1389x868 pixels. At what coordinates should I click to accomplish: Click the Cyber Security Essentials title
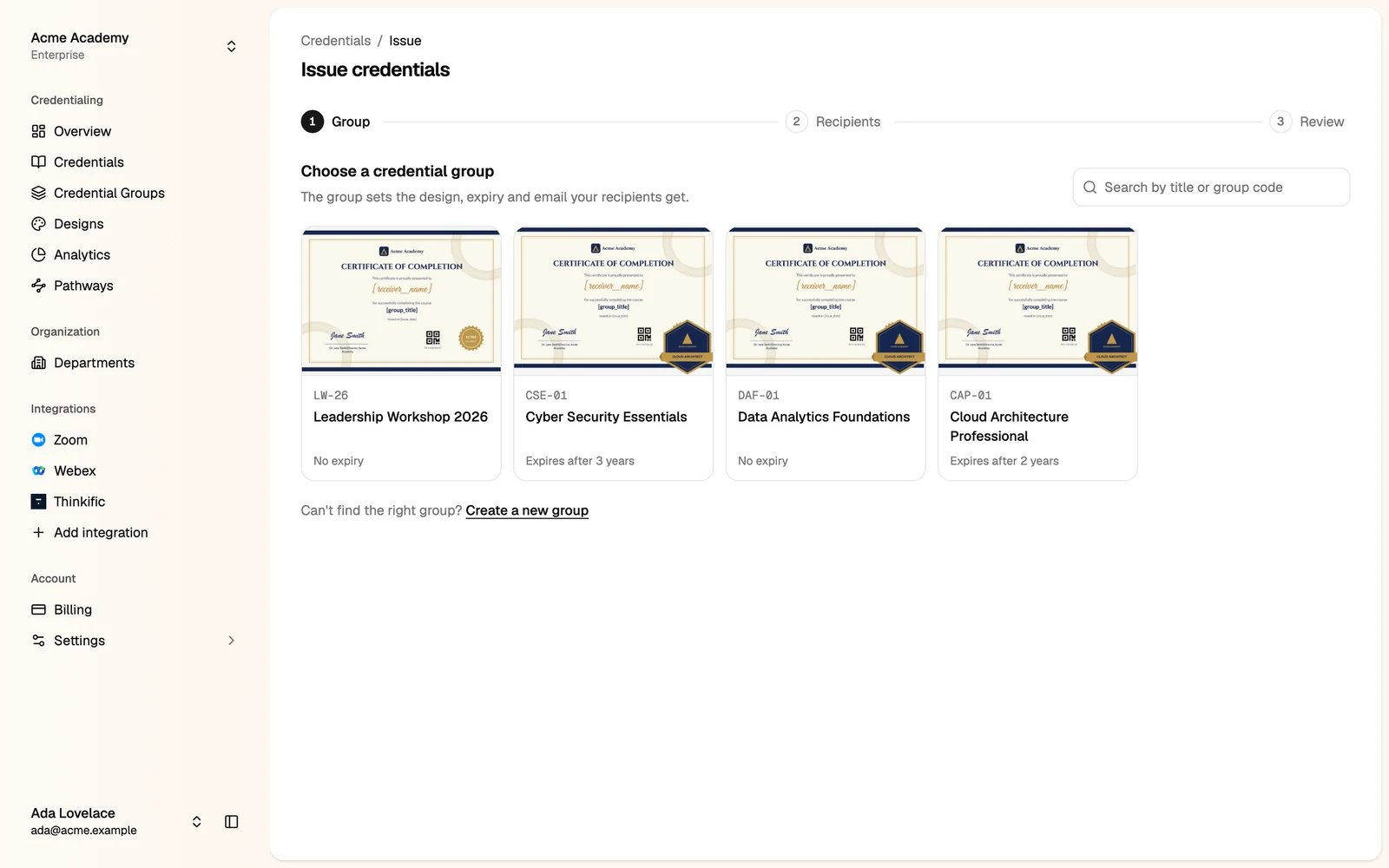[x=606, y=417]
